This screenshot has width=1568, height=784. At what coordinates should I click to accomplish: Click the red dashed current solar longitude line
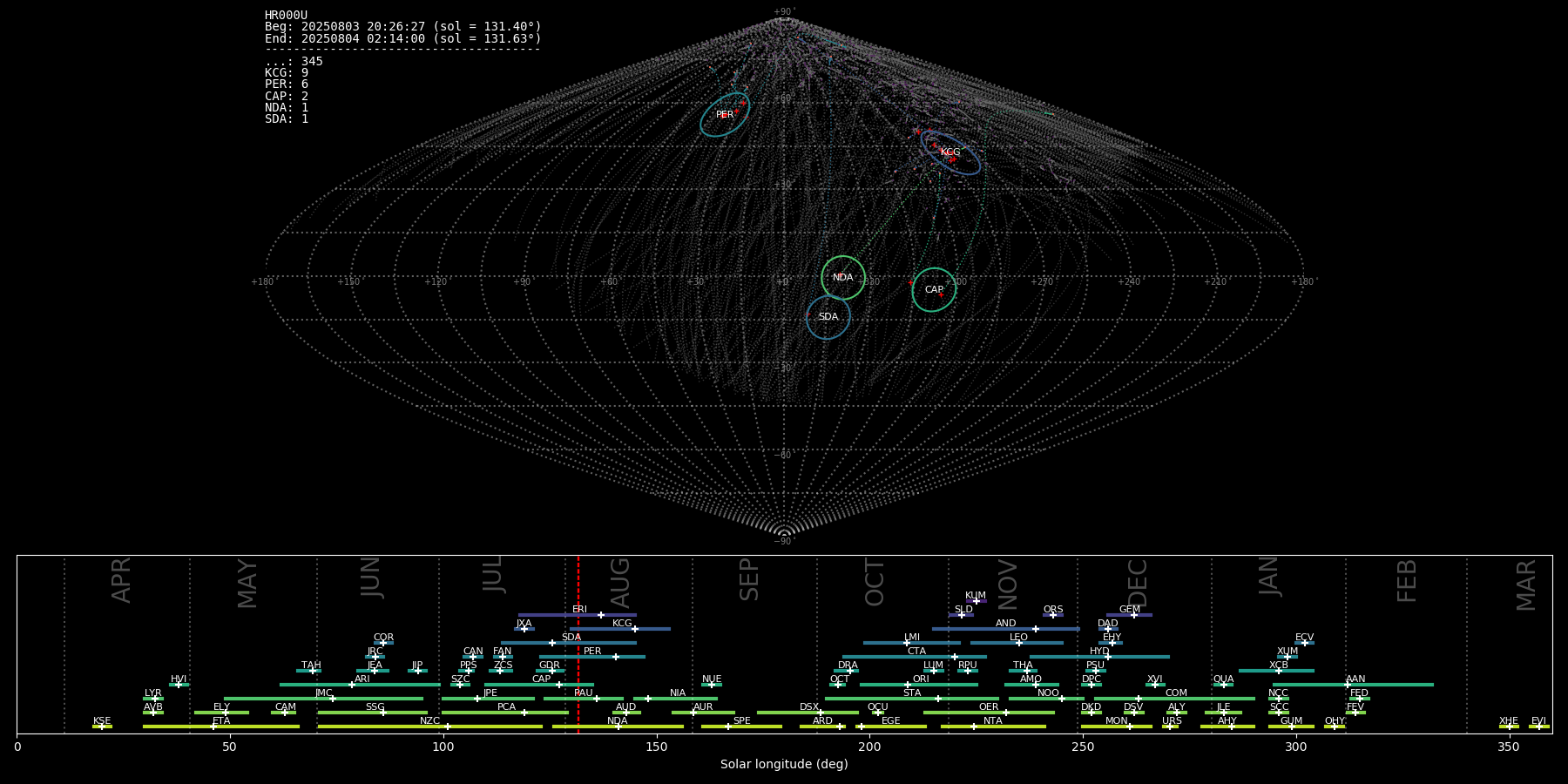pos(578,645)
